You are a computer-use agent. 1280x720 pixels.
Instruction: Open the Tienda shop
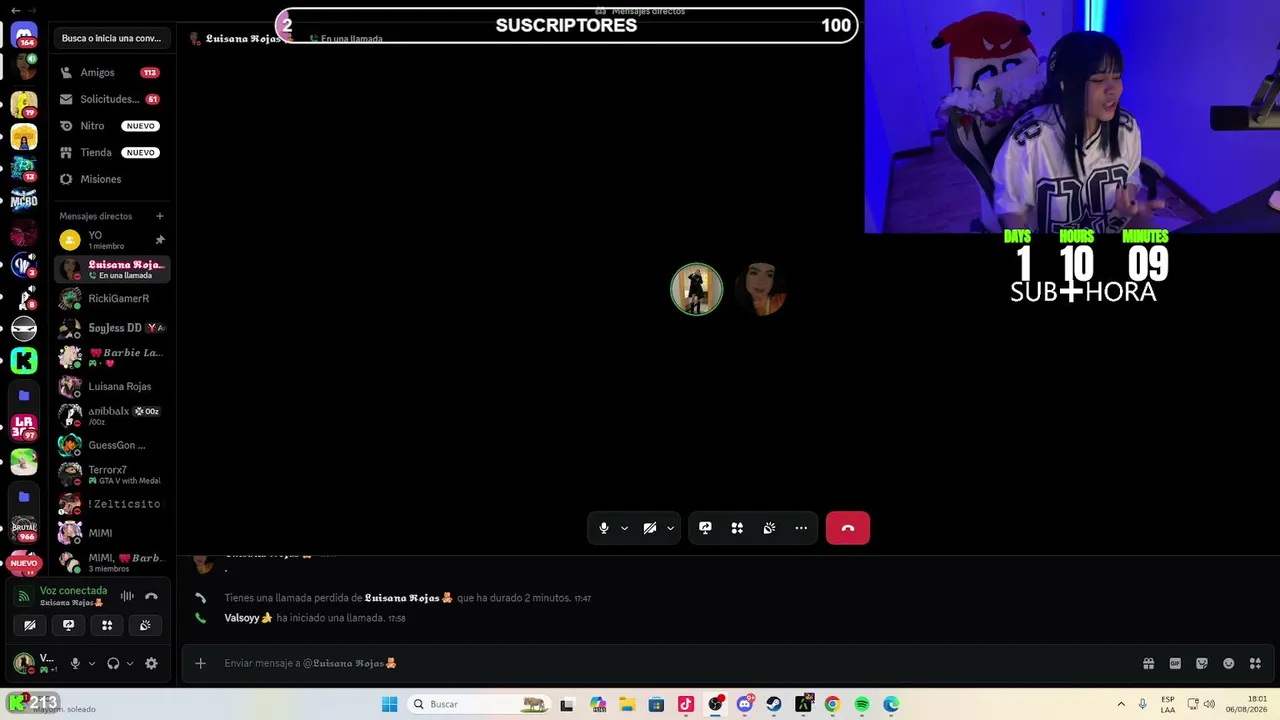pos(111,152)
